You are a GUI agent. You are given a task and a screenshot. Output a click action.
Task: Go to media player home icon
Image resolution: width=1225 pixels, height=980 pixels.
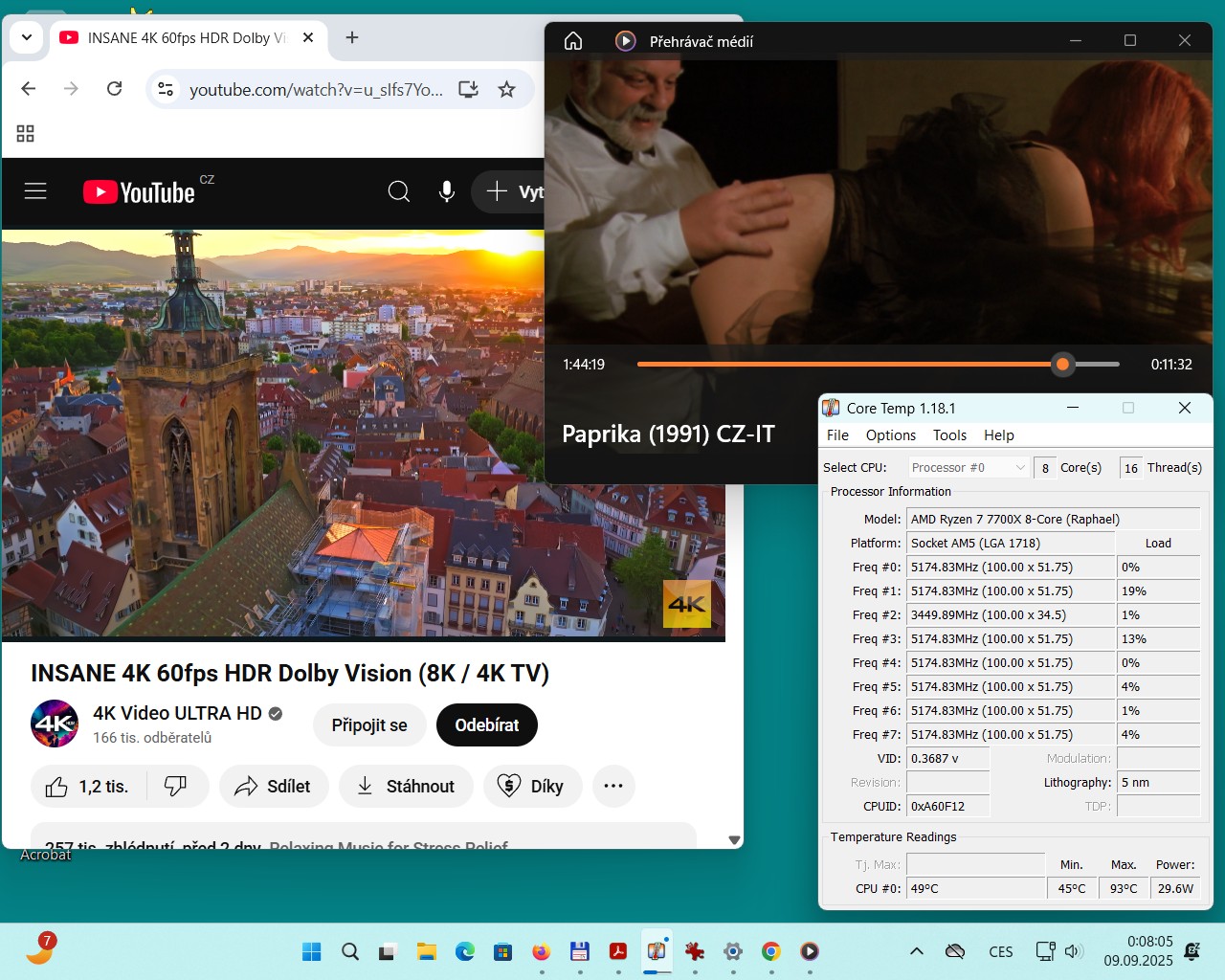coord(573,41)
